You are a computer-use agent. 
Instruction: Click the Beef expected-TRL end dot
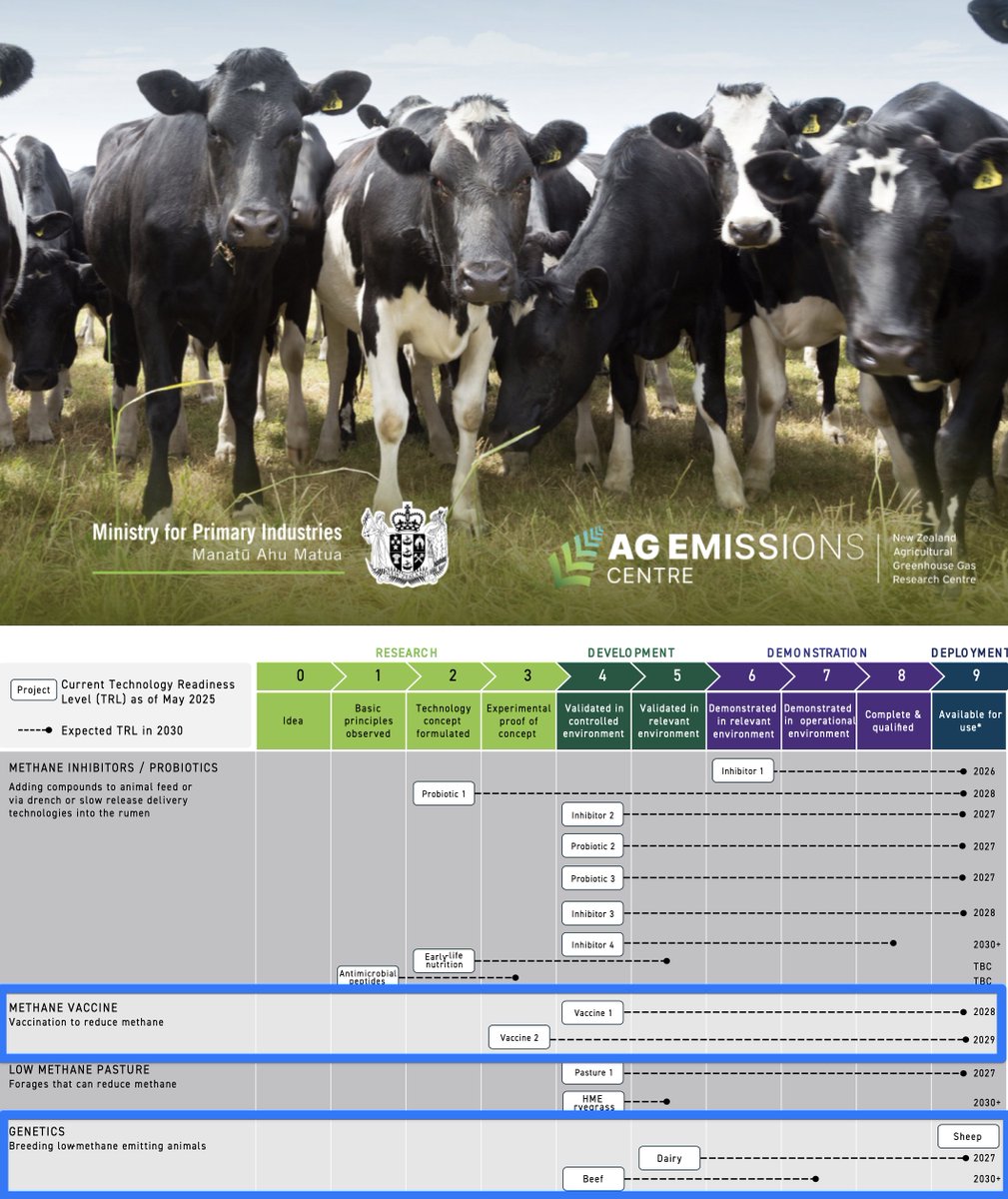pyautogui.click(x=816, y=1179)
